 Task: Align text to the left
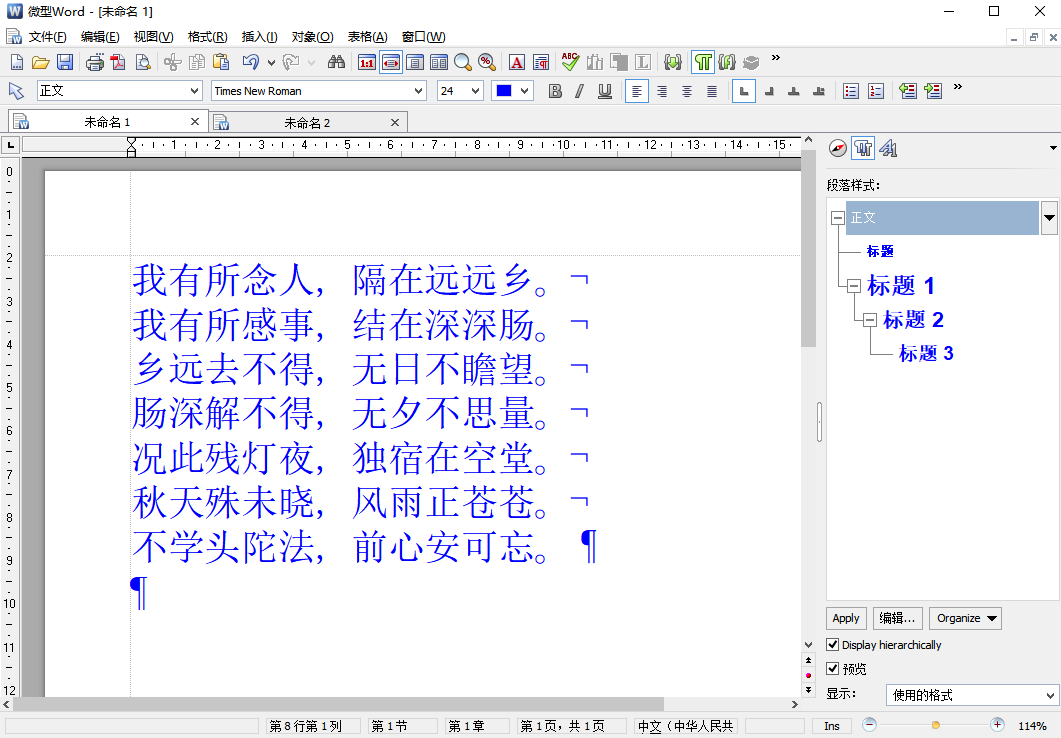(x=637, y=91)
